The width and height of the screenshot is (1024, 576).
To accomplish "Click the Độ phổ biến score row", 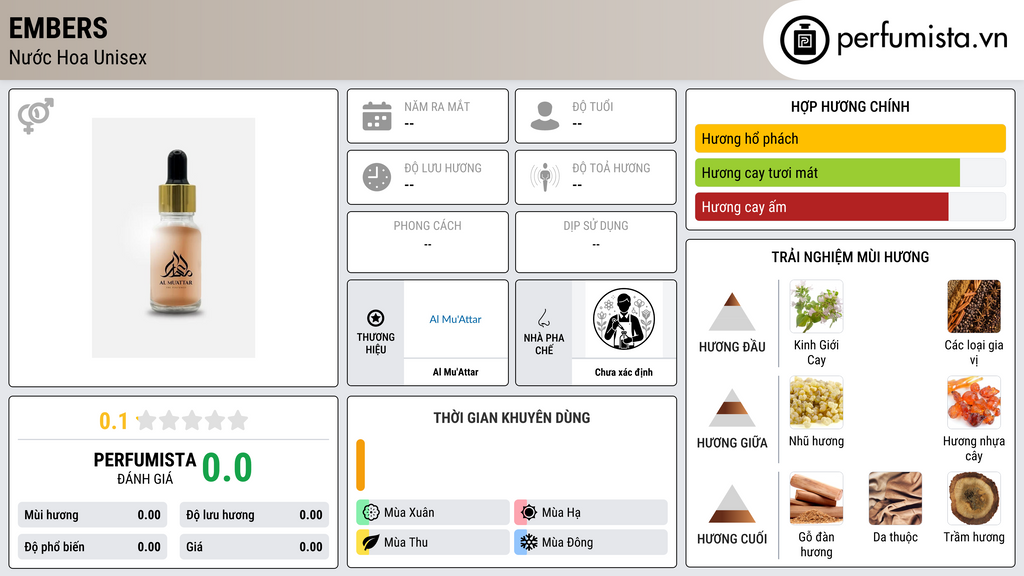I will (x=92, y=547).
